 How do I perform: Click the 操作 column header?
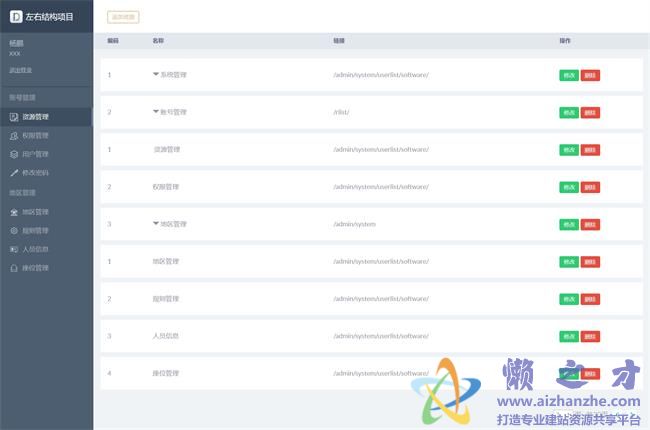click(x=565, y=41)
